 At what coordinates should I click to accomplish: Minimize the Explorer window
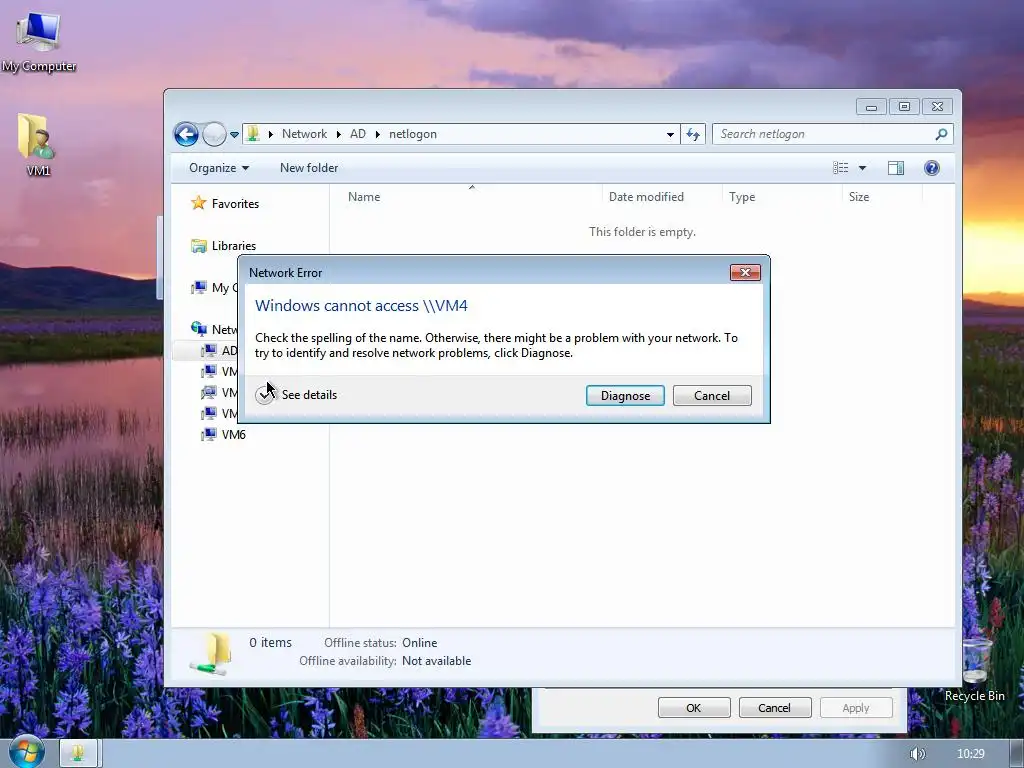[871, 106]
